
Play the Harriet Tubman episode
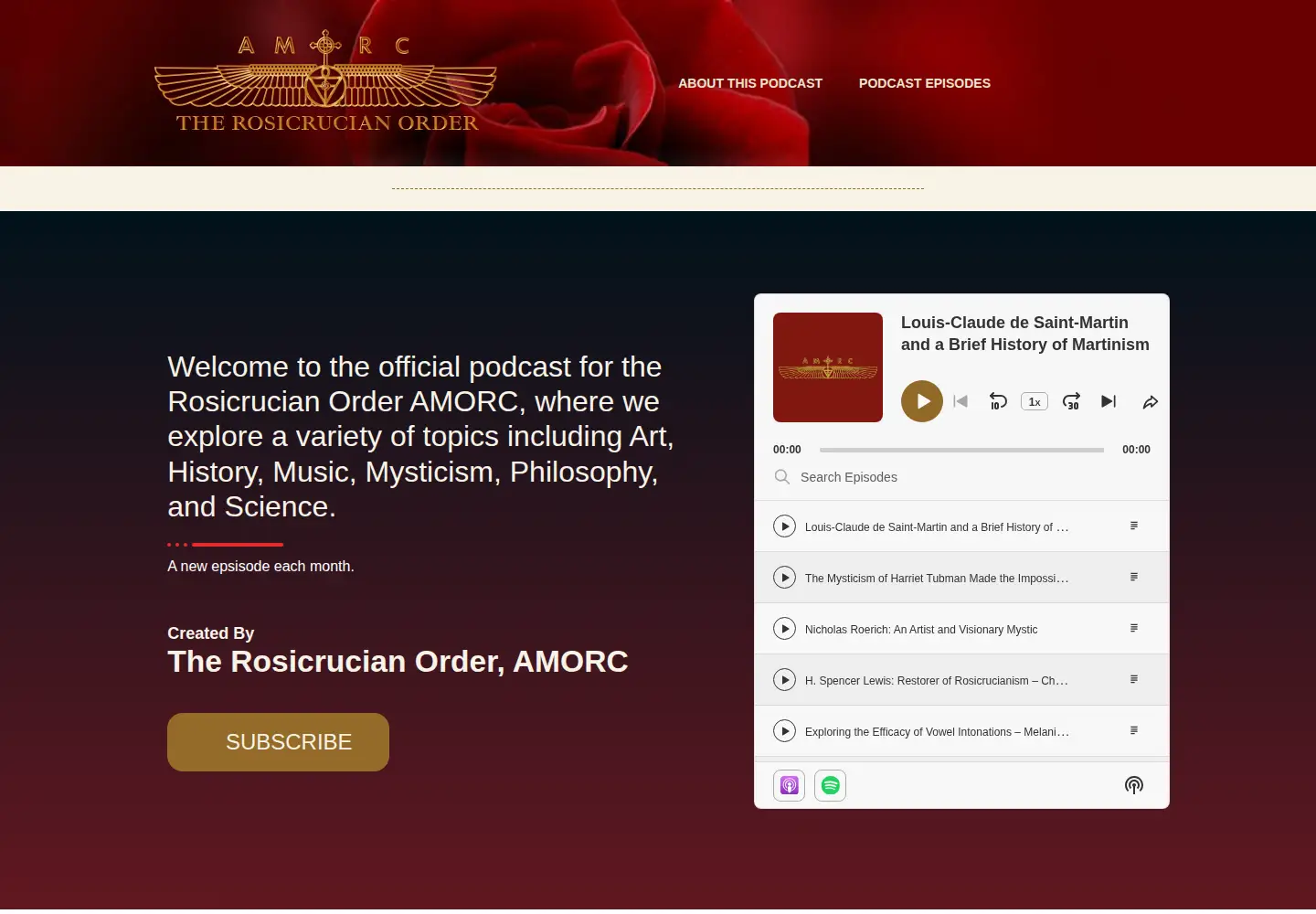click(x=784, y=578)
